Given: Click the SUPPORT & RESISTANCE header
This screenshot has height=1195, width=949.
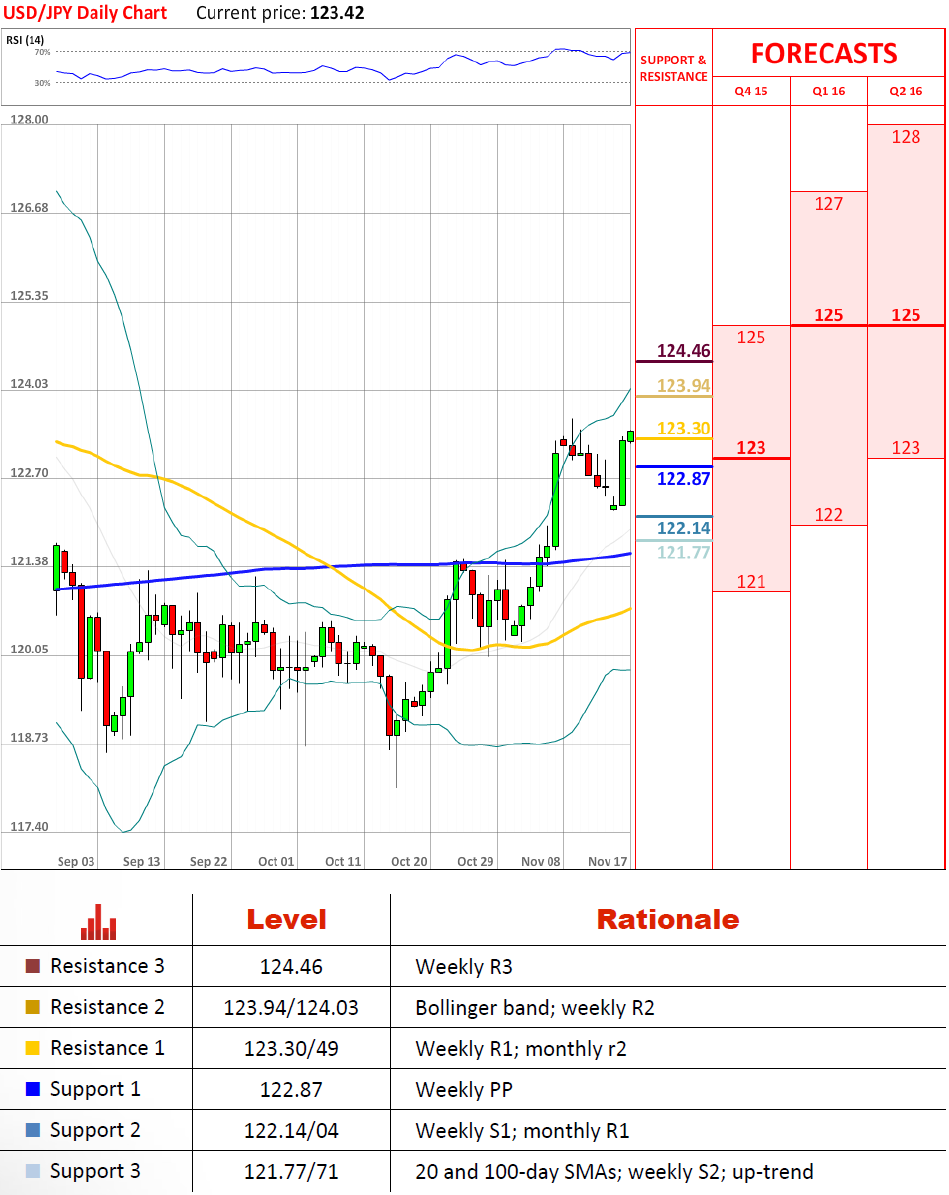Looking at the screenshot, I should coord(673,68).
